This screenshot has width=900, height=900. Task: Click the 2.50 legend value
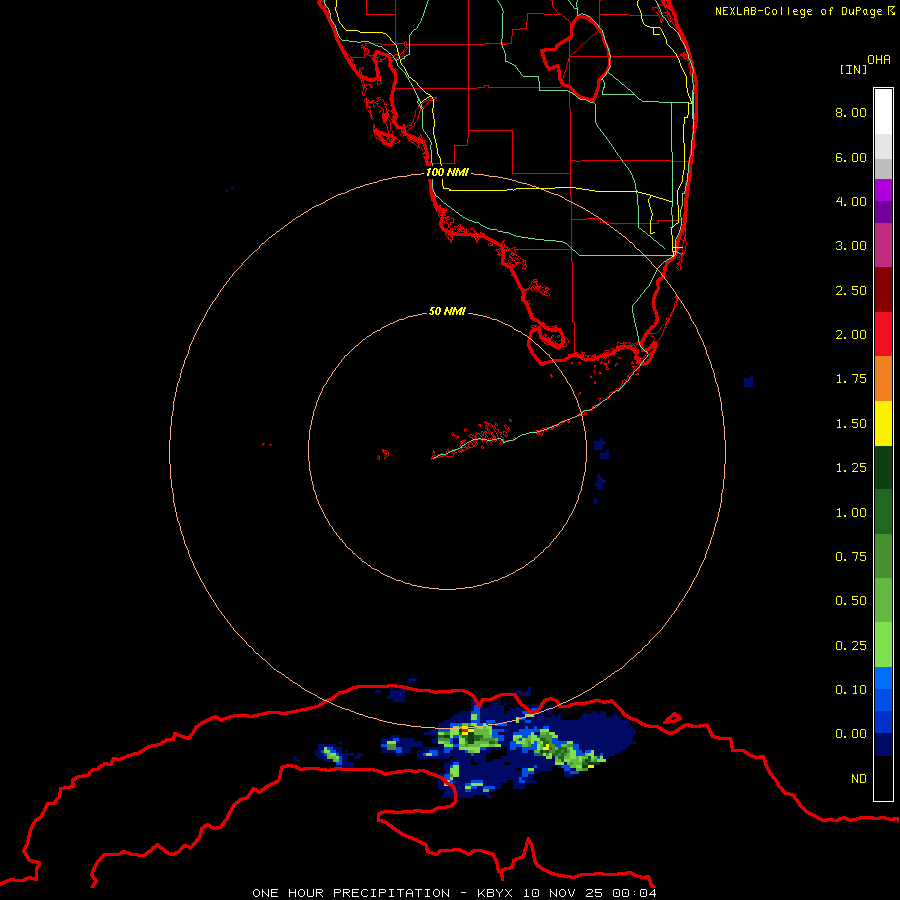851,290
